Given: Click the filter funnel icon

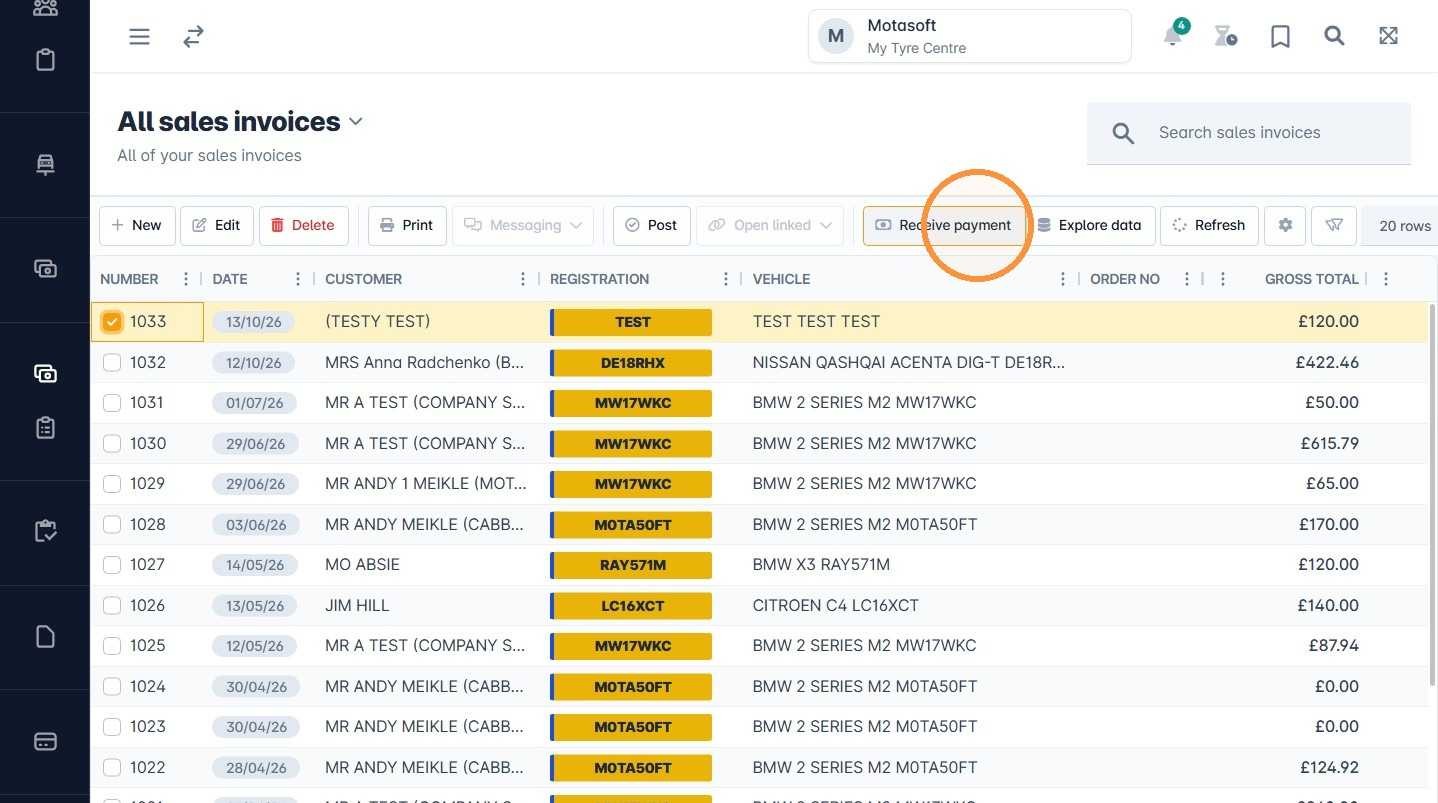Looking at the screenshot, I should coord(1334,225).
